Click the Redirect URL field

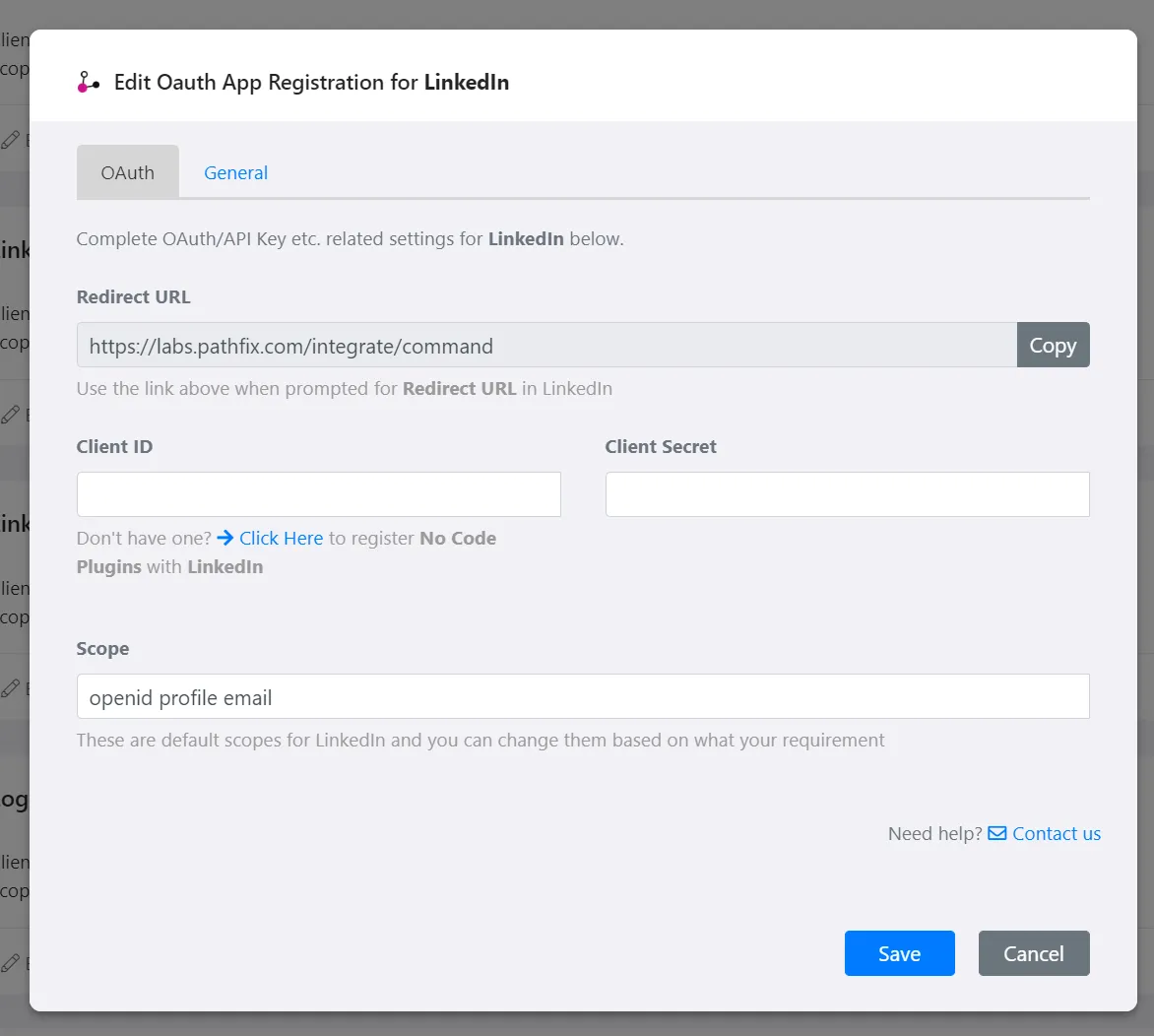(x=546, y=345)
